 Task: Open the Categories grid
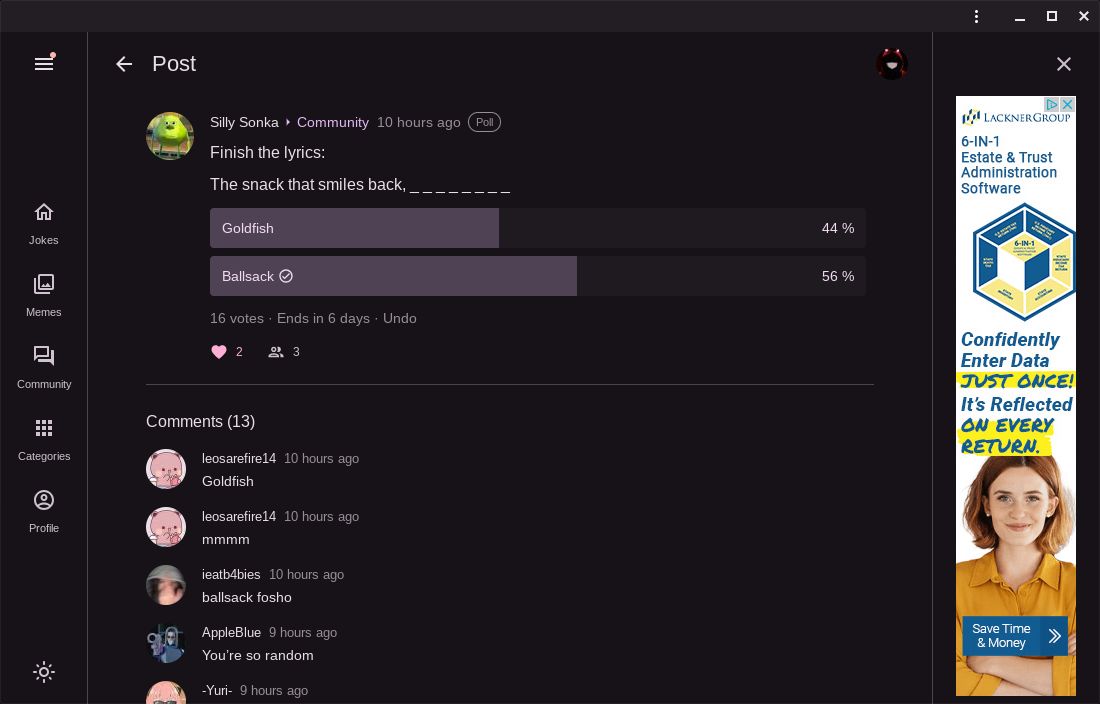(x=44, y=439)
